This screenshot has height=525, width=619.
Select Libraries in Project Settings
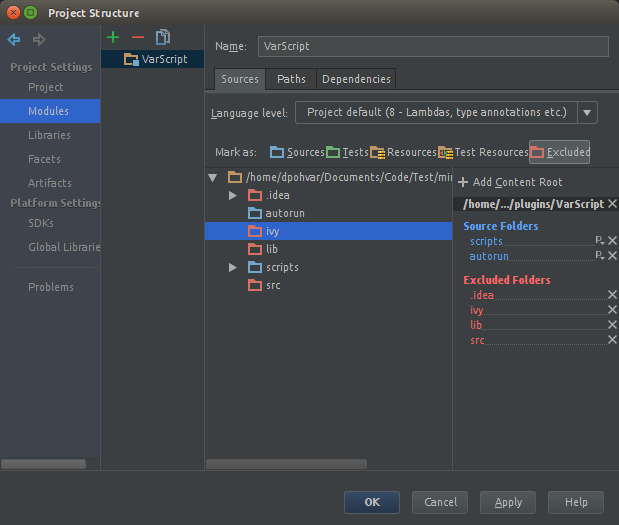tap(49, 135)
